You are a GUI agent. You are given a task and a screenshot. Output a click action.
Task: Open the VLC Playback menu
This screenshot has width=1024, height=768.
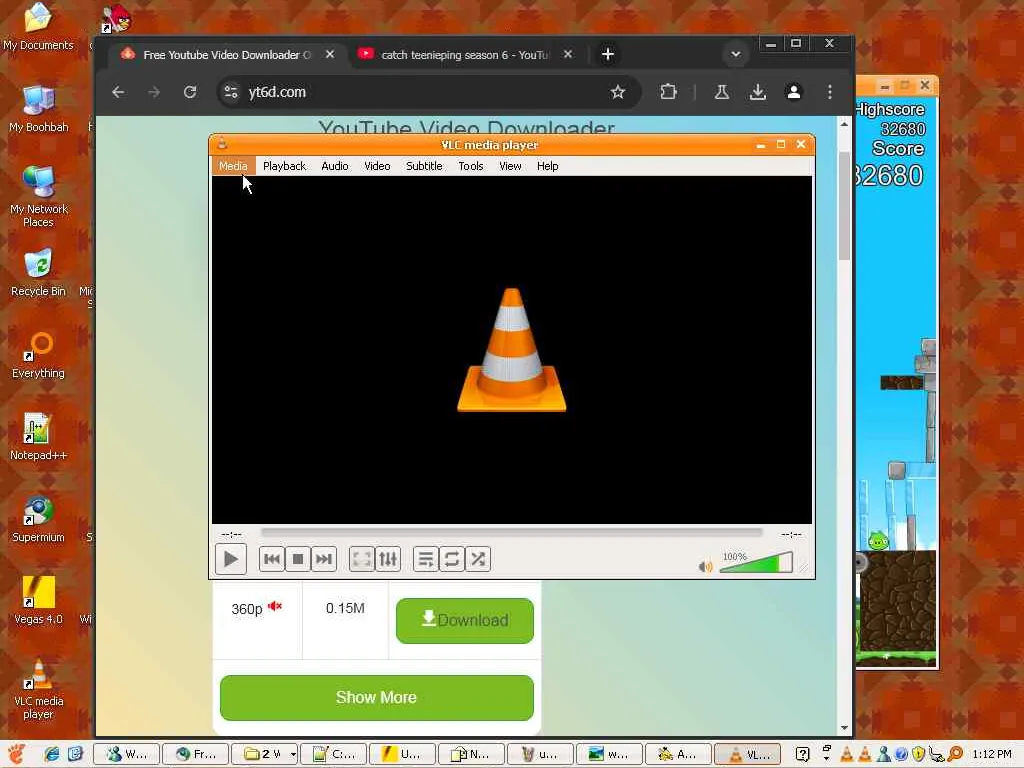tap(284, 166)
